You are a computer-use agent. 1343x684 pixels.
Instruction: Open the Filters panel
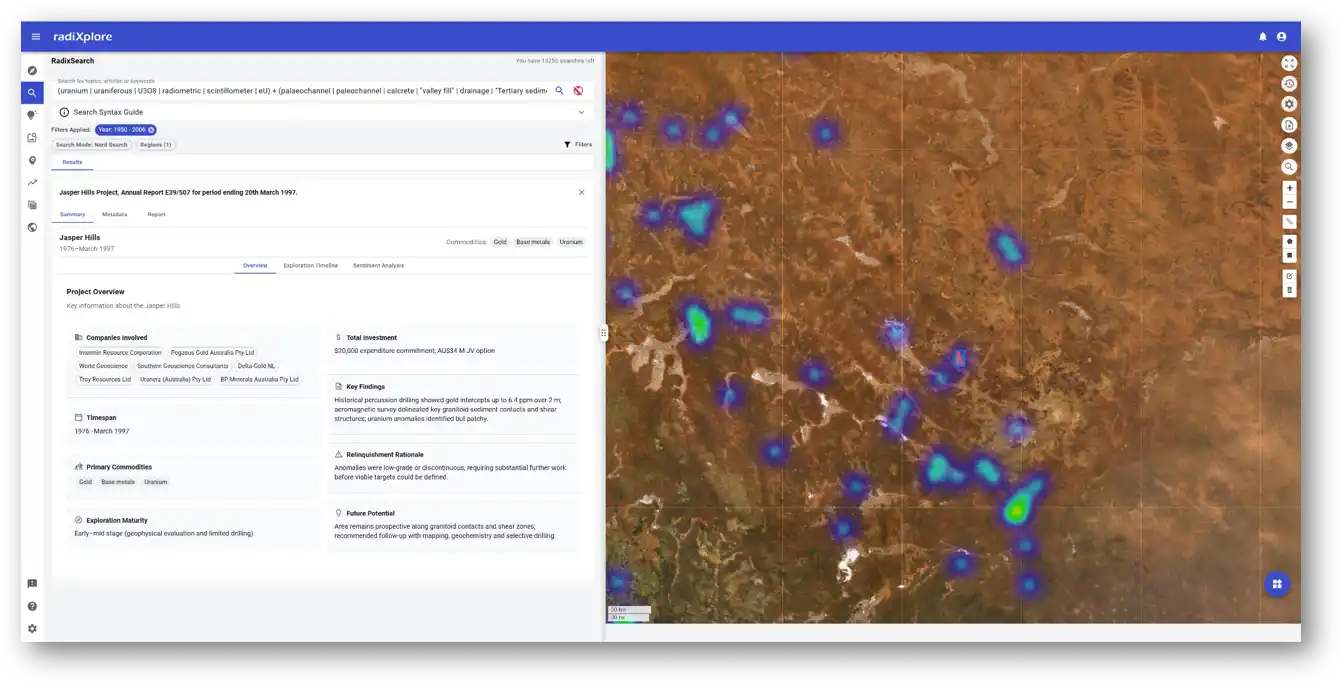pos(578,145)
